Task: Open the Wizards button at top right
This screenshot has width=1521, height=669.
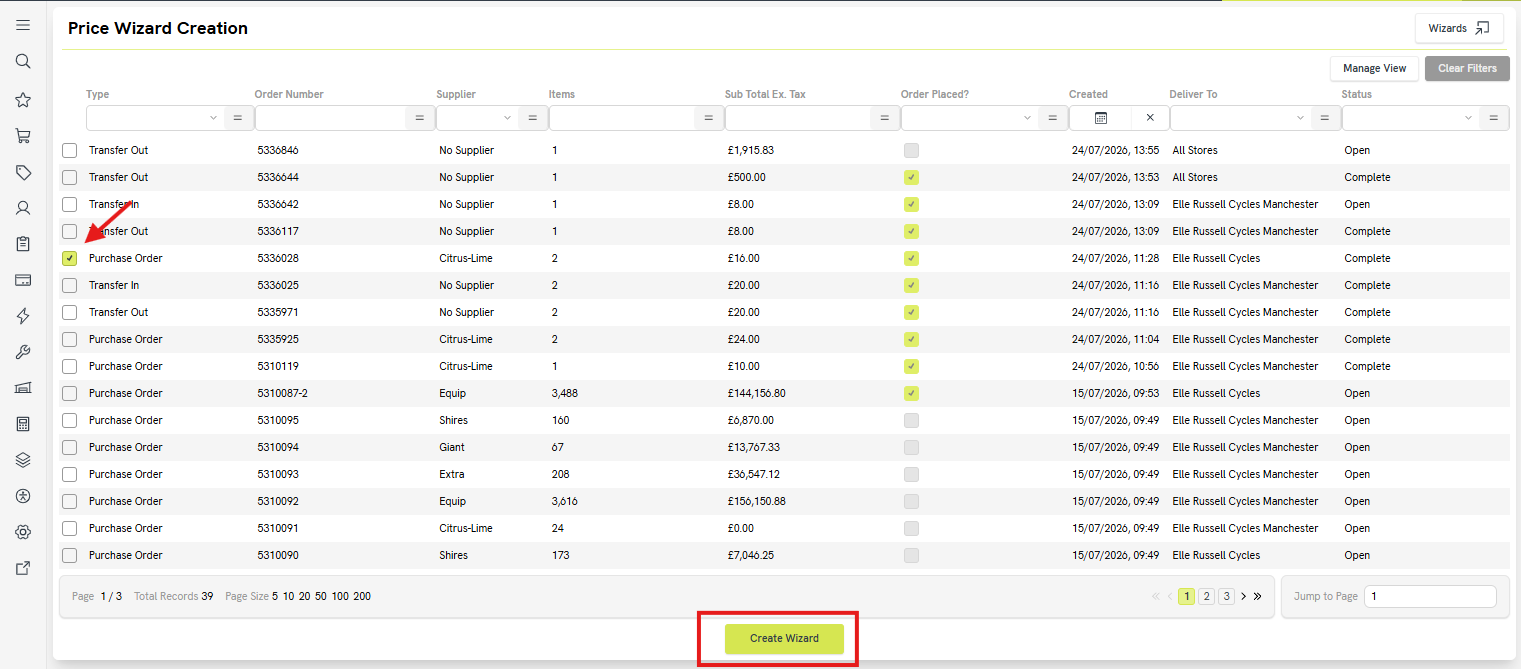Action: tap(1459, 28)
